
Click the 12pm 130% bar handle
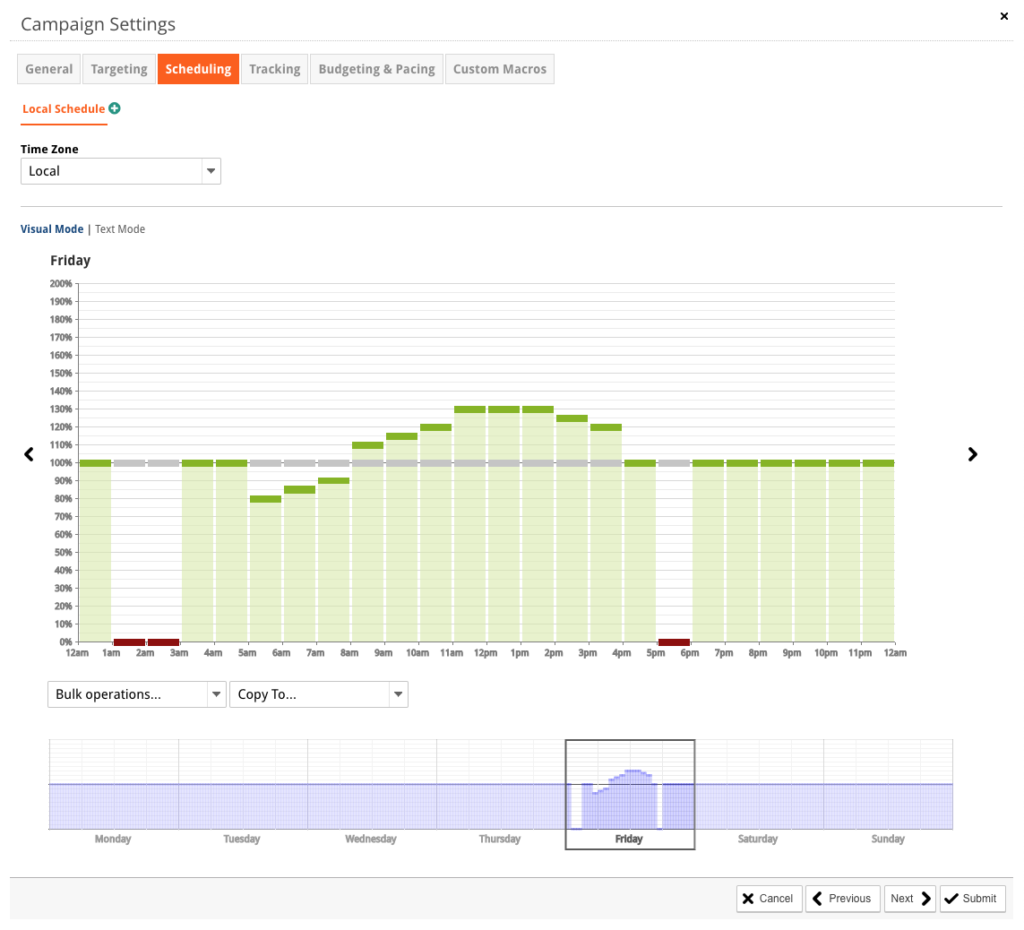504,409
